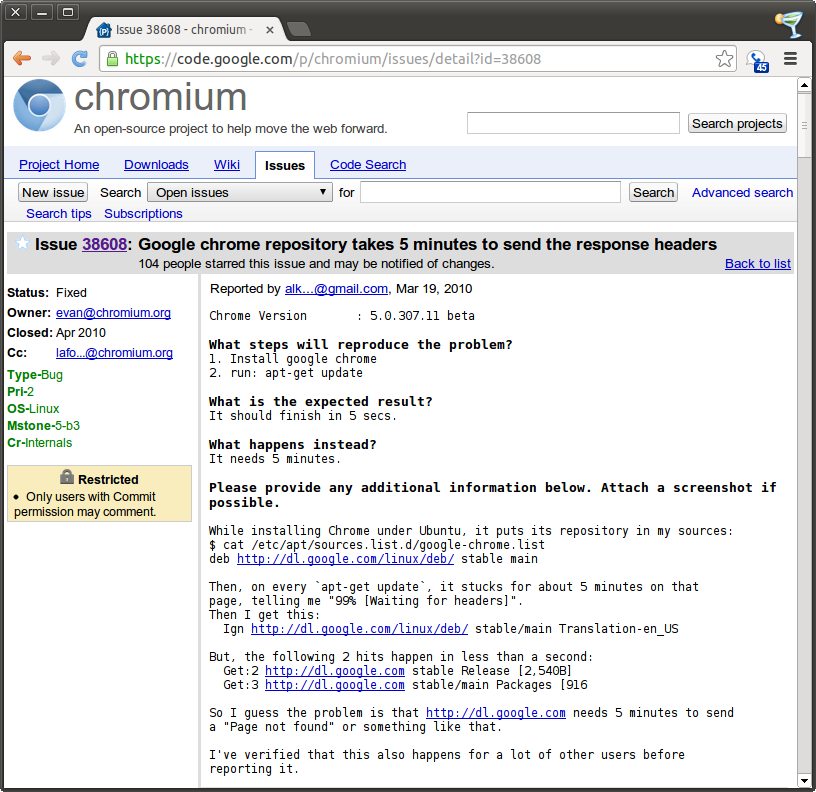Reload the page with the refresh icon
Image resolution: width=816 pixels, height=792 pixels.
[x=80, y=59]
